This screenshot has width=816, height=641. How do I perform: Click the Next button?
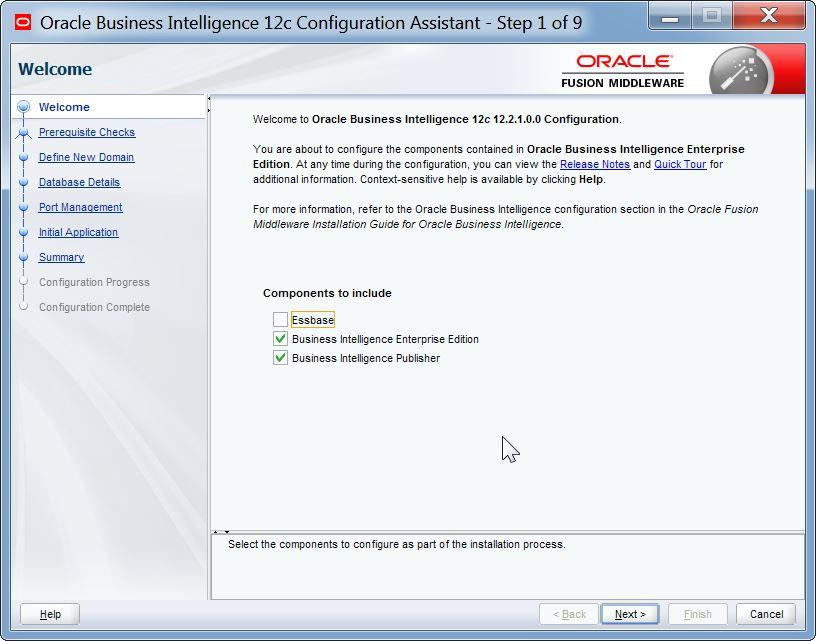click(630, 614)
